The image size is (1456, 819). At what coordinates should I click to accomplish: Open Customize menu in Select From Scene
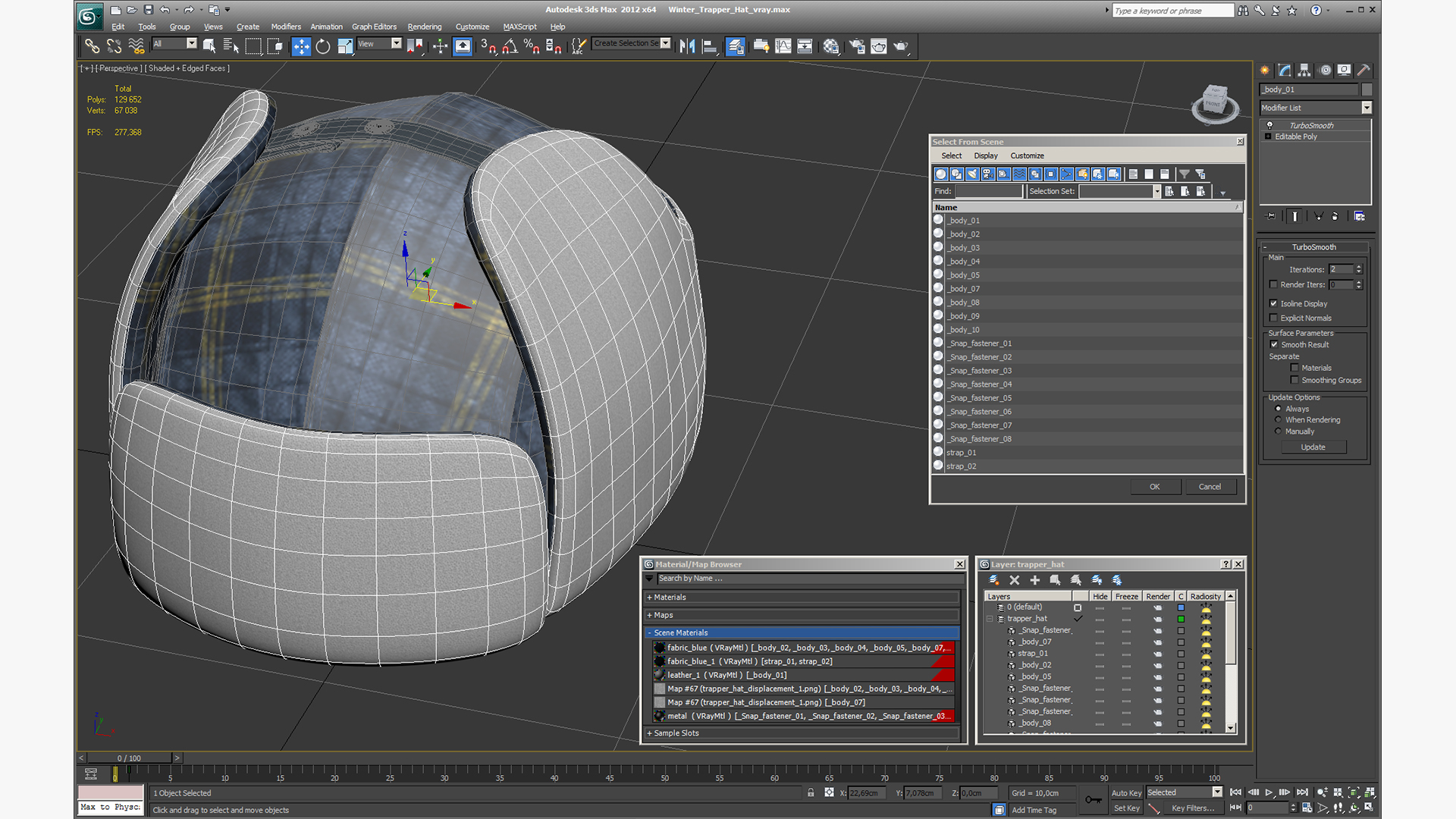[1027, 155]
